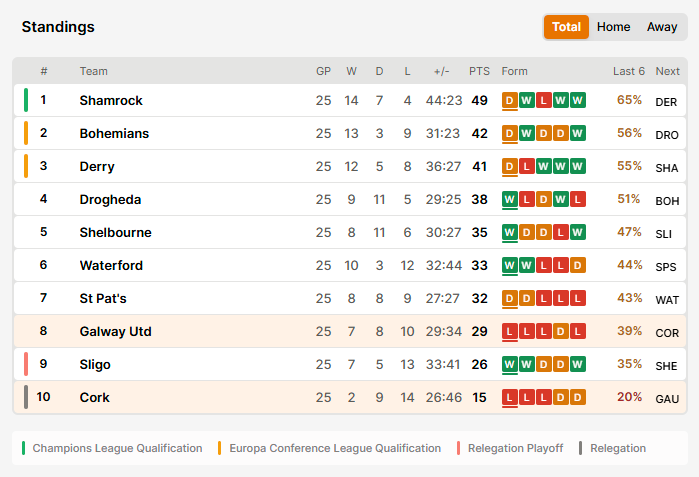Image resolution: width=699 pixels, height=477 pixels.
Task: Select the Waterford table row
Action: coord(350,265)
